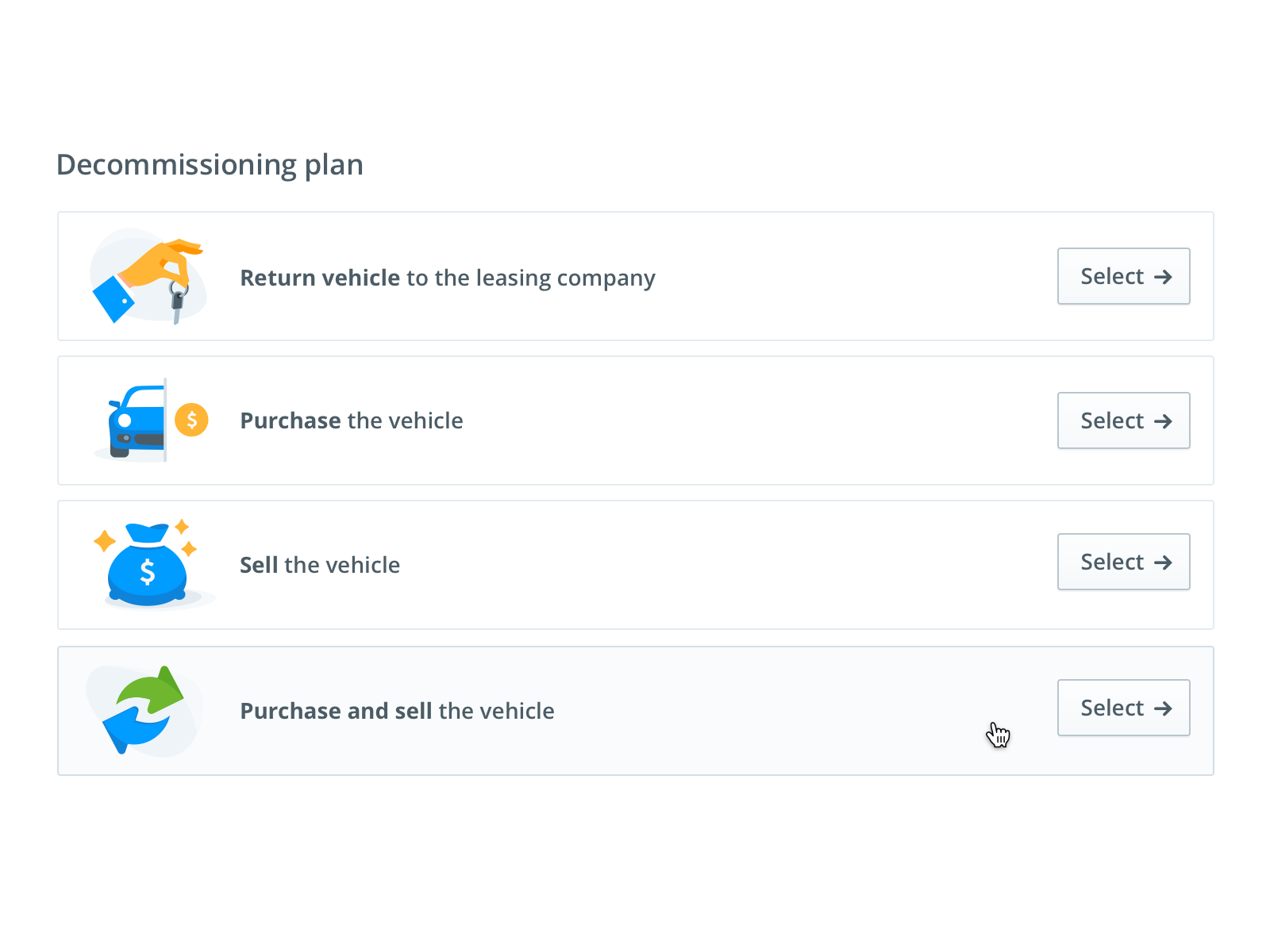Click the highlighted Purchase and sell card
Screen dimensions: 1270x952
(635, 710)
